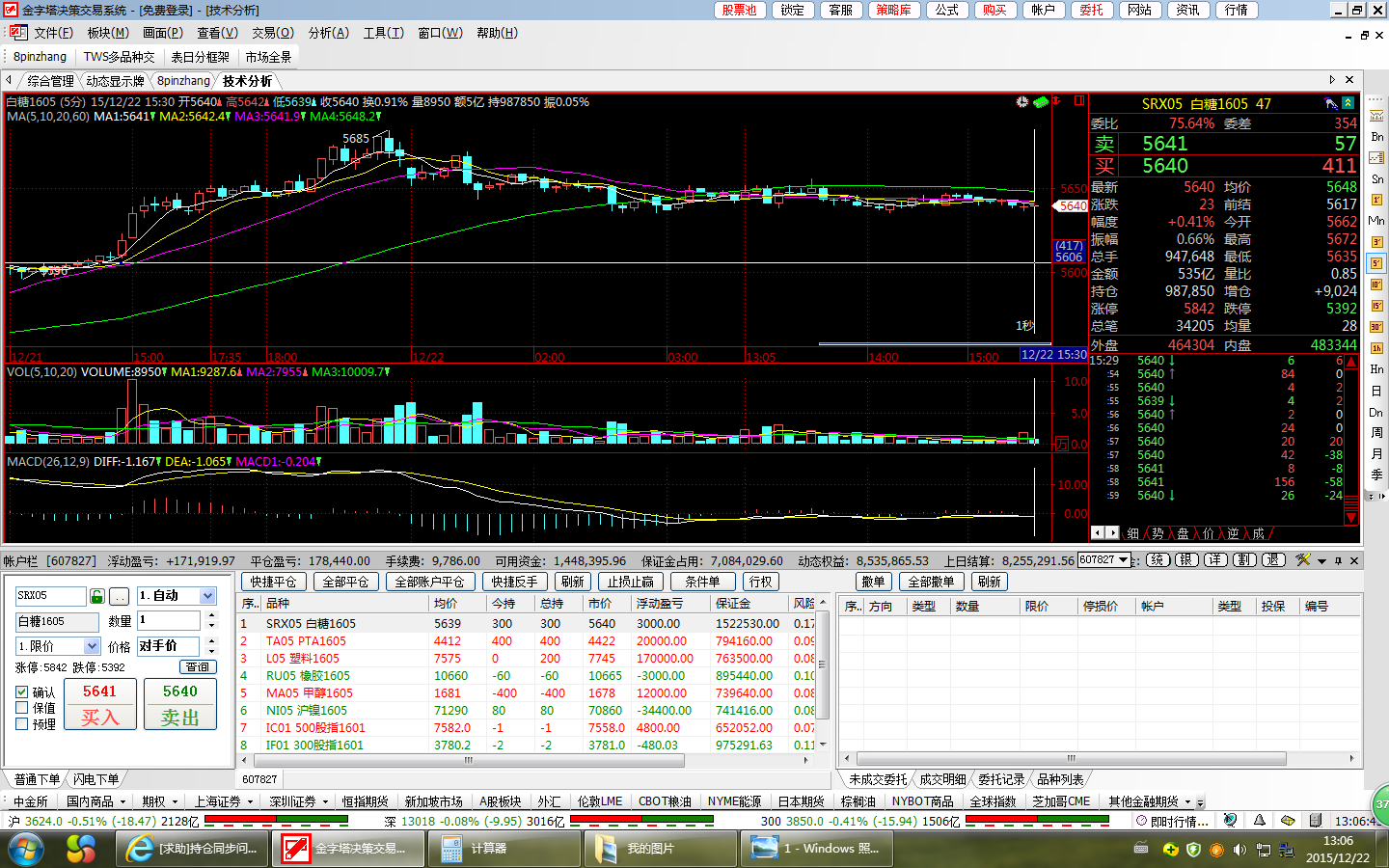Viewport: 1389px width, 868px height.
Task: Open the 1.自动 dropdown
Action: pos(207,596)
